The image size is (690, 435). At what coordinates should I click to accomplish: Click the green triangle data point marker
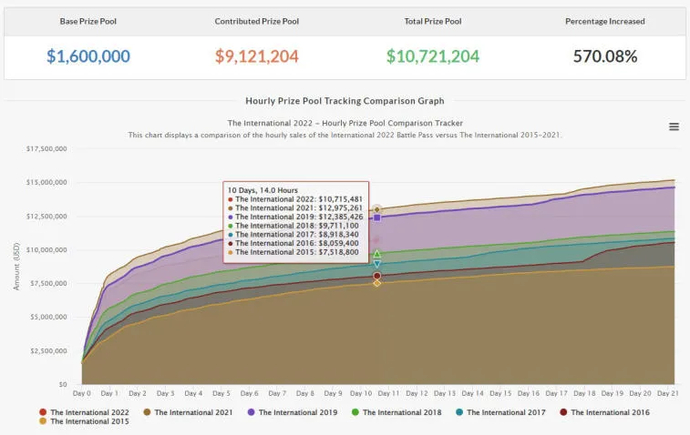377,254
